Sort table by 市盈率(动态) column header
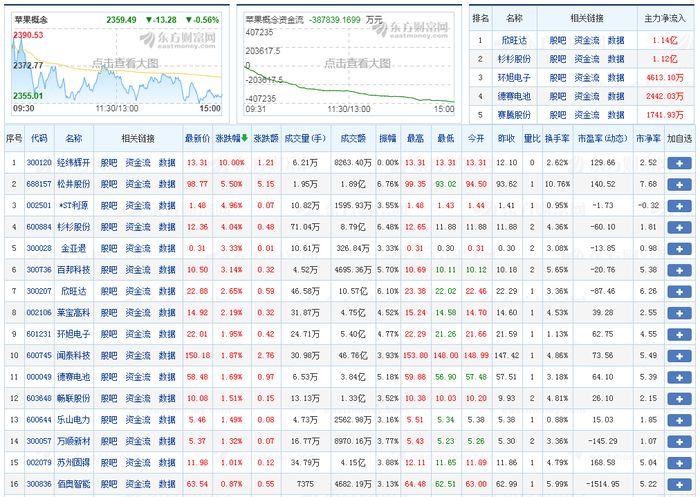 tap(603, 138)
